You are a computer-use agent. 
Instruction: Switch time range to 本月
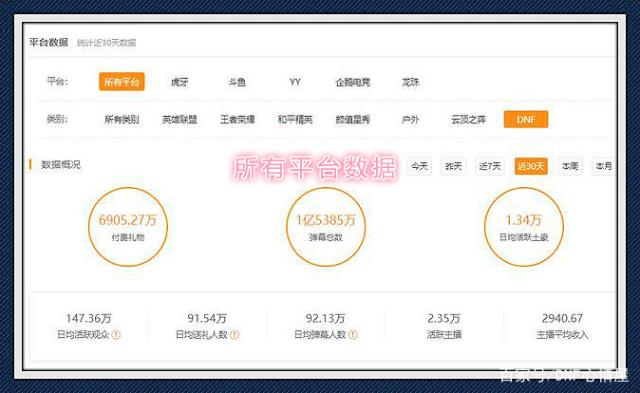click(x=604, y=166)
